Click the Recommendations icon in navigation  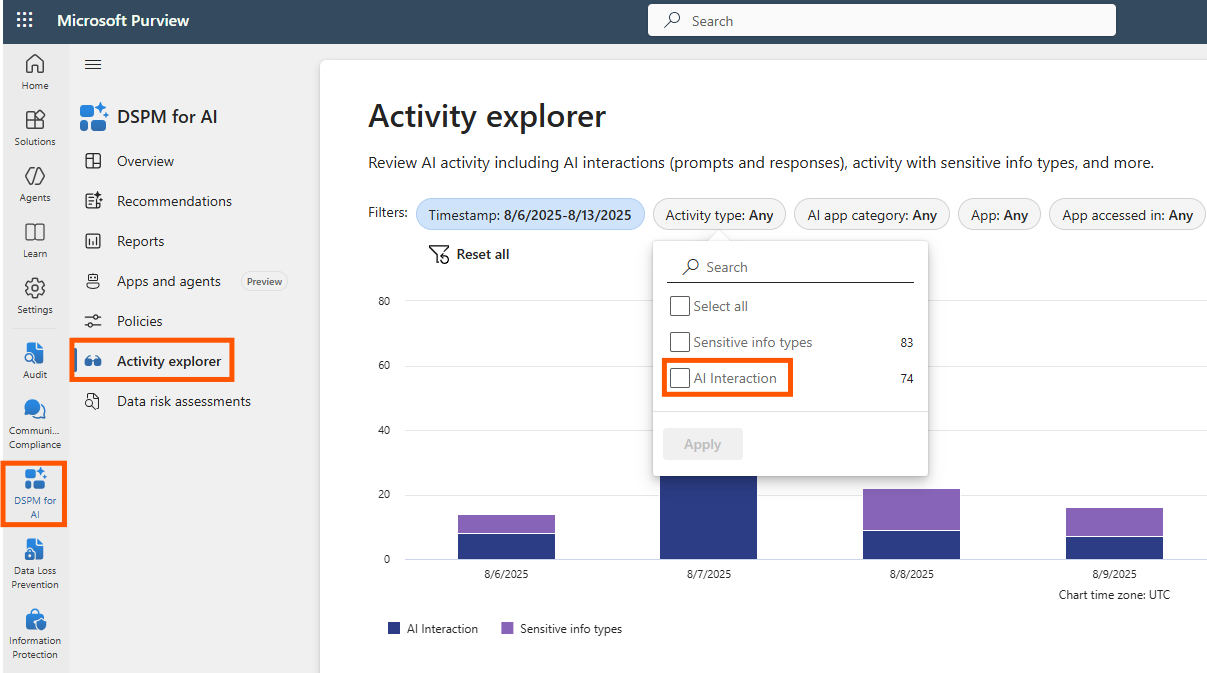click(x=93, y=201)
